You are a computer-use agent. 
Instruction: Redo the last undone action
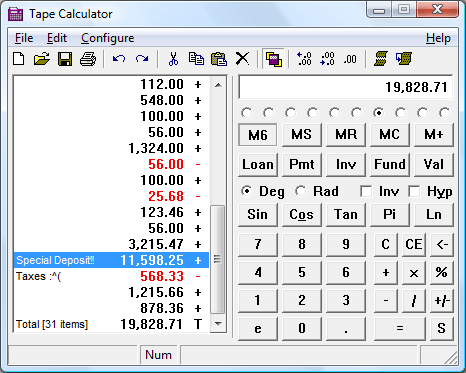point(142,59)
